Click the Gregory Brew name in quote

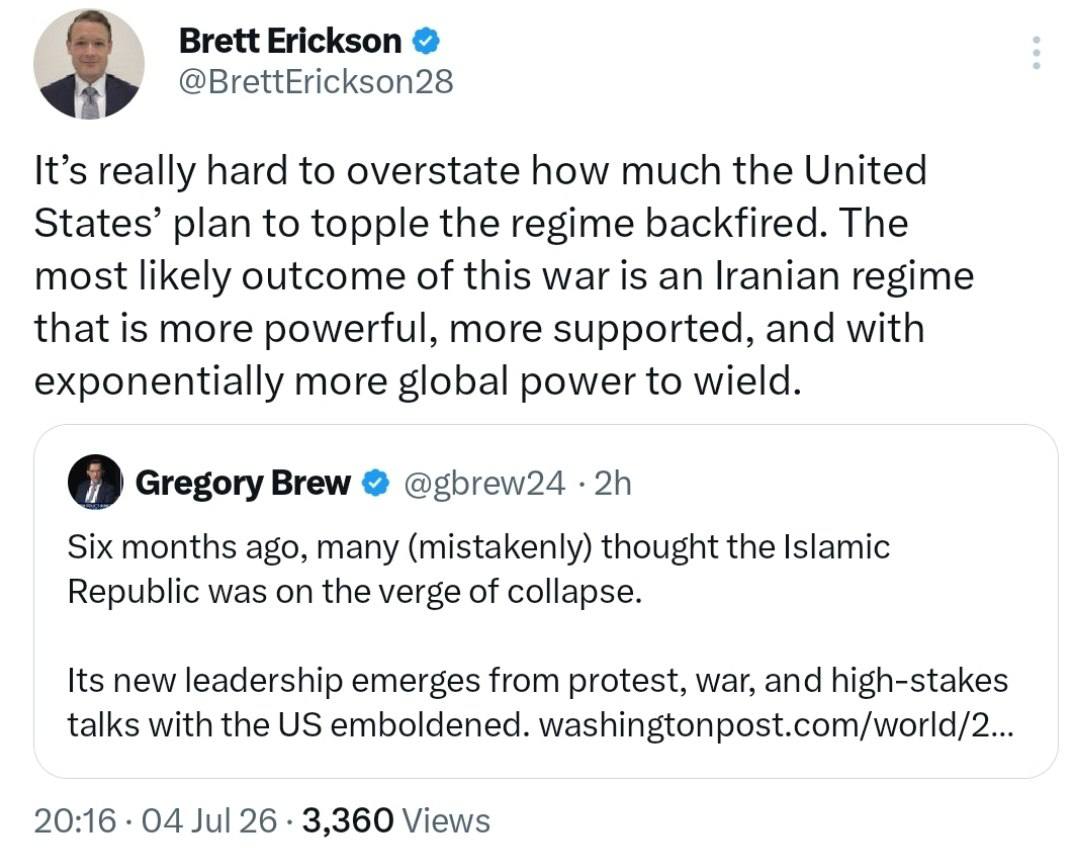[243, 483]
